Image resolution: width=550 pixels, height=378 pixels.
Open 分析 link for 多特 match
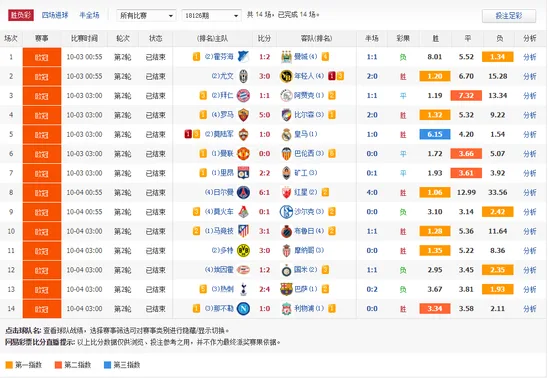[530, 250]
